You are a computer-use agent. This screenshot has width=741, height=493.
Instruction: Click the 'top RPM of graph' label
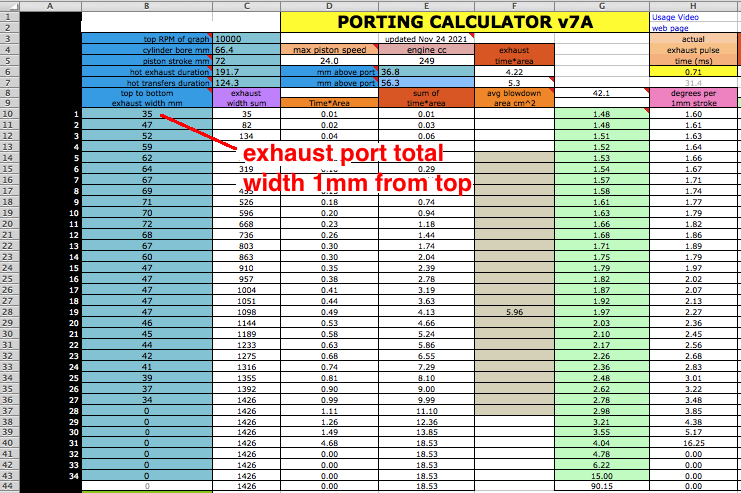click(147, 39)
